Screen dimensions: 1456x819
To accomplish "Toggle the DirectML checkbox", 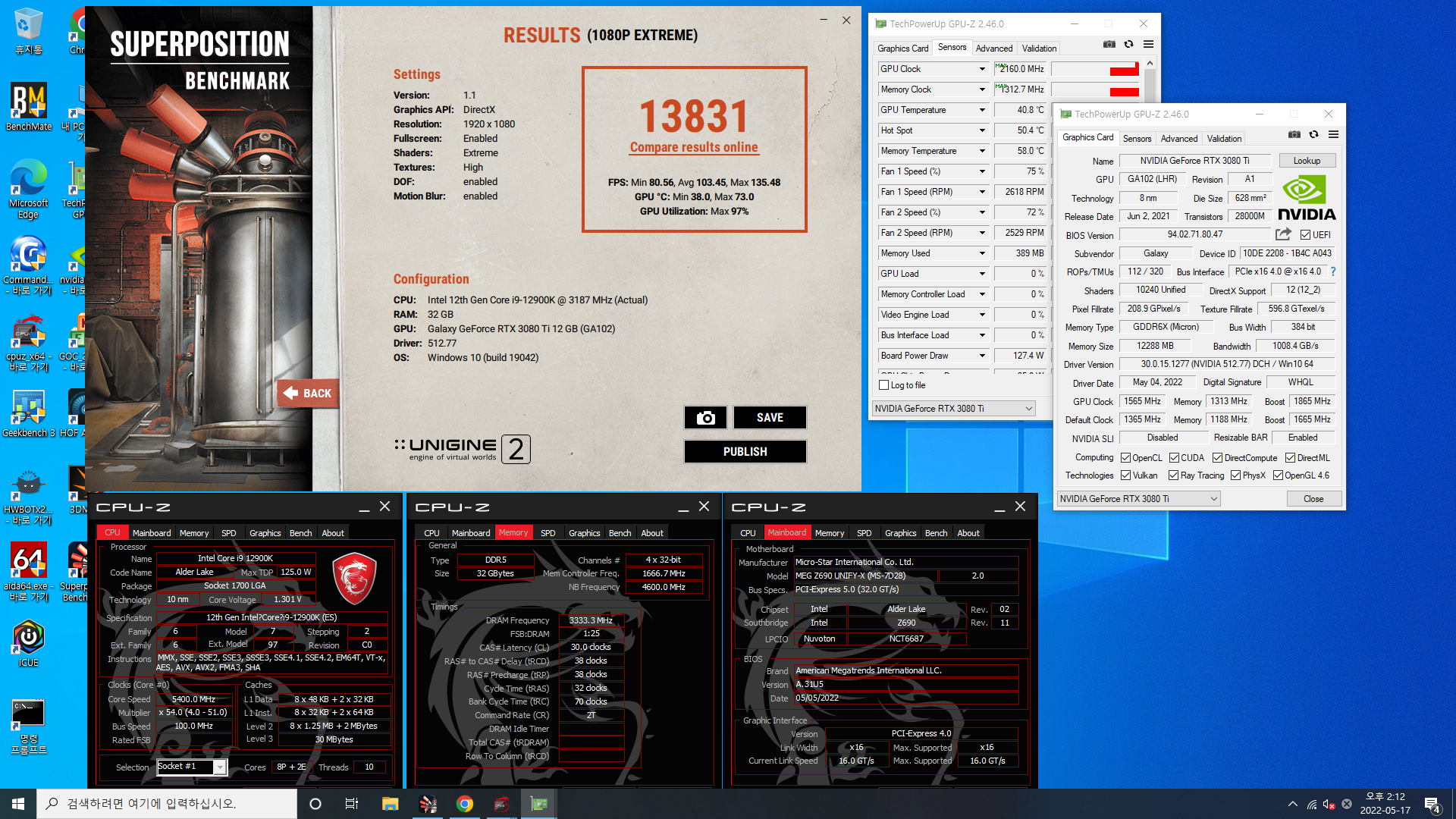I will click(1290, 458).
